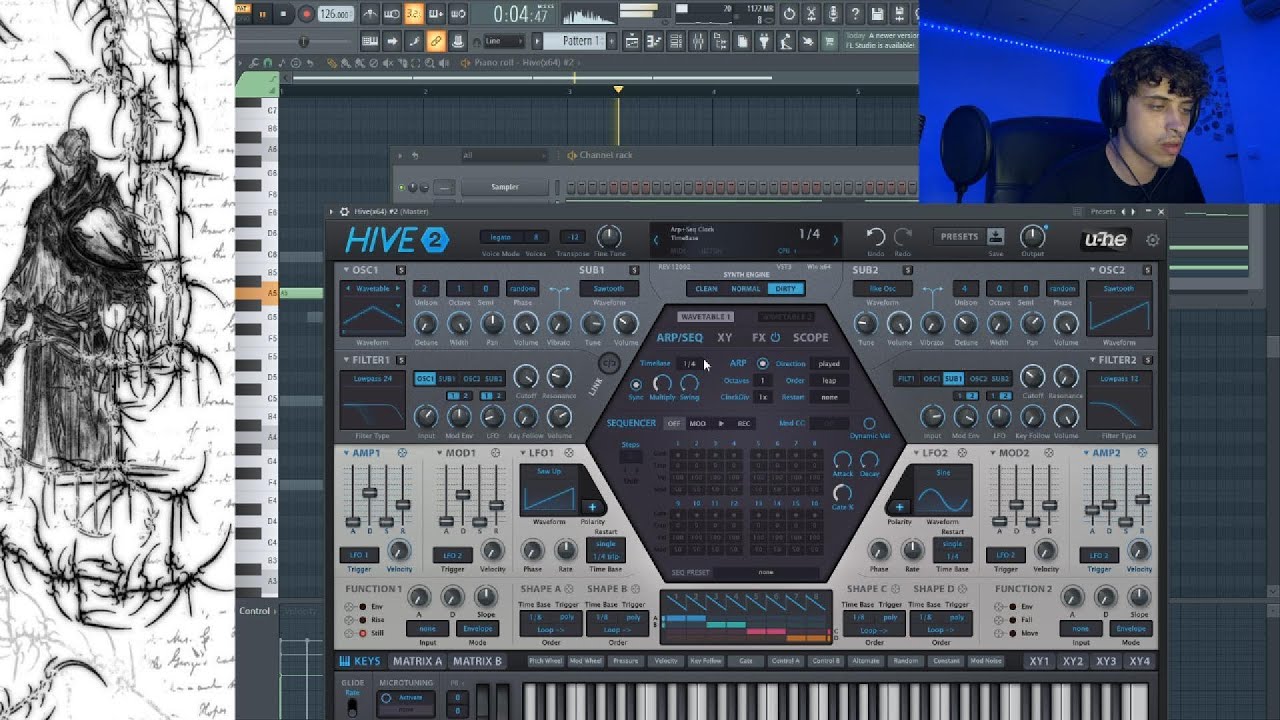Viewport: 1280px width, 720px height.
Task: Collapse the FILTER2 section triangle
Action: pyautogui.click(x=1094, y=360)
